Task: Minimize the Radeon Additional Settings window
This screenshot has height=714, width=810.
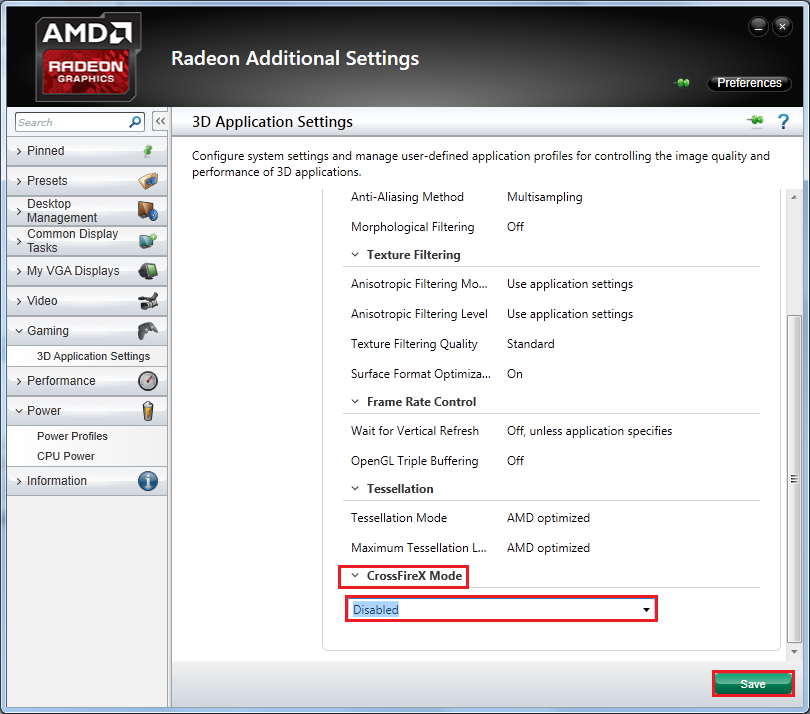Action: 758,27
